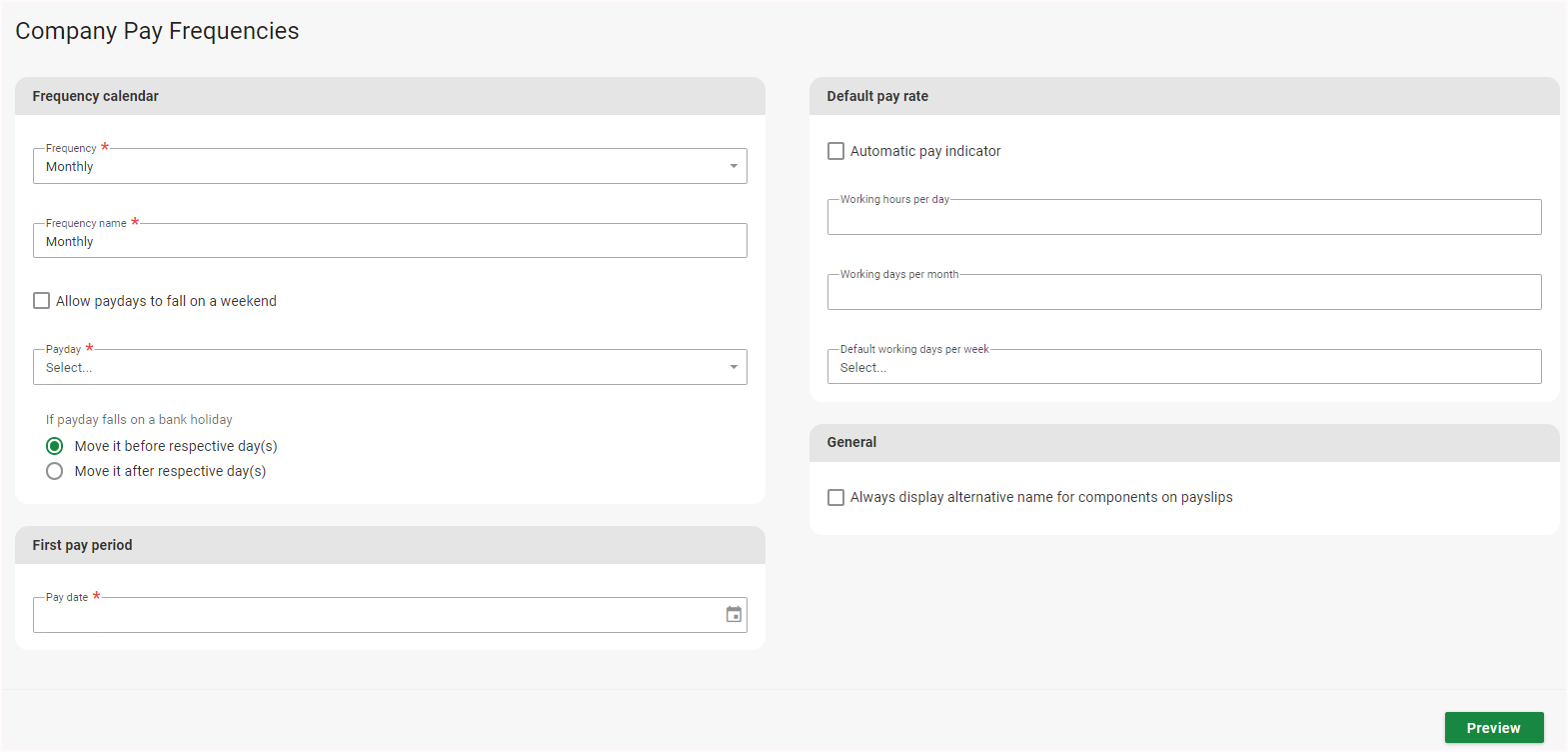Viewport: 1568px width, 752px height.
Task: Click the Default pay rate section header
Action: pyautogui.click(x=877, y=96)
